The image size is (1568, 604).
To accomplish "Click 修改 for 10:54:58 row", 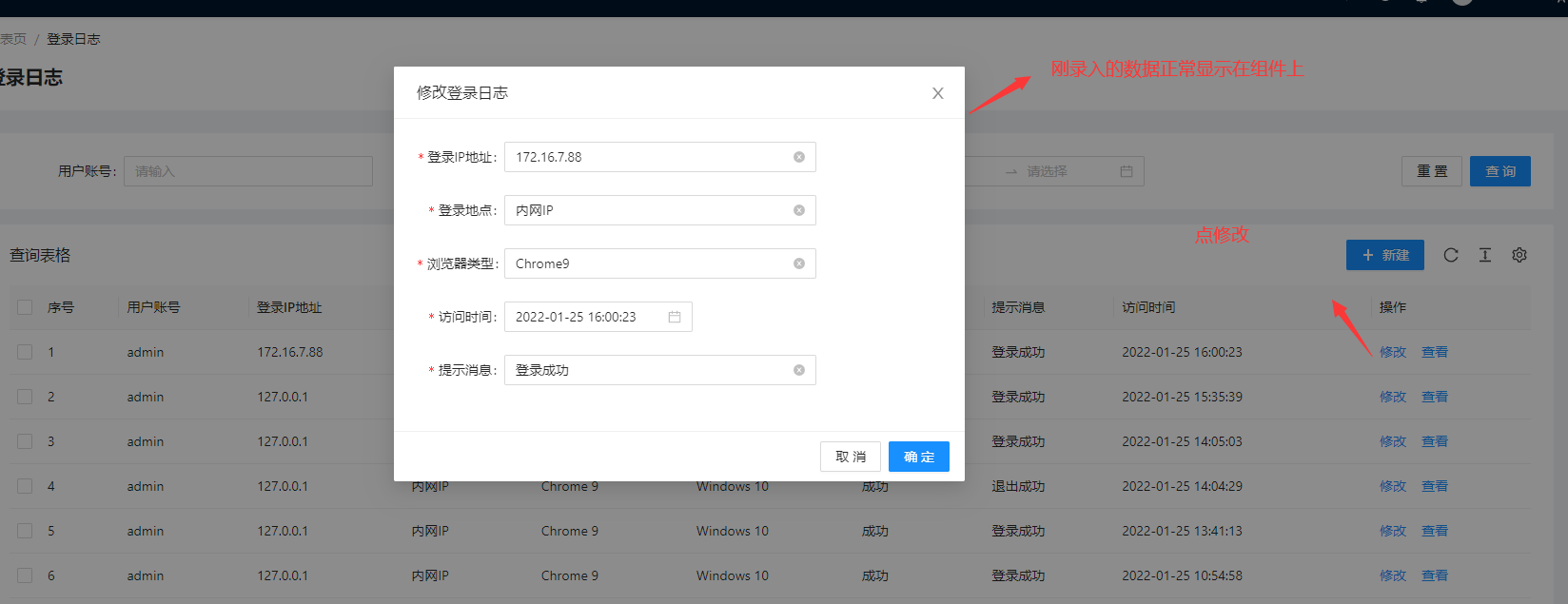I will 1393,575.
